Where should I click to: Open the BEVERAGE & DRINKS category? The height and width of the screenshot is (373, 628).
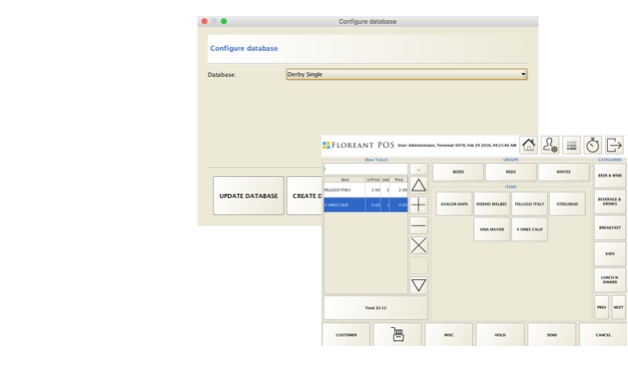click(x=610, y=202)
